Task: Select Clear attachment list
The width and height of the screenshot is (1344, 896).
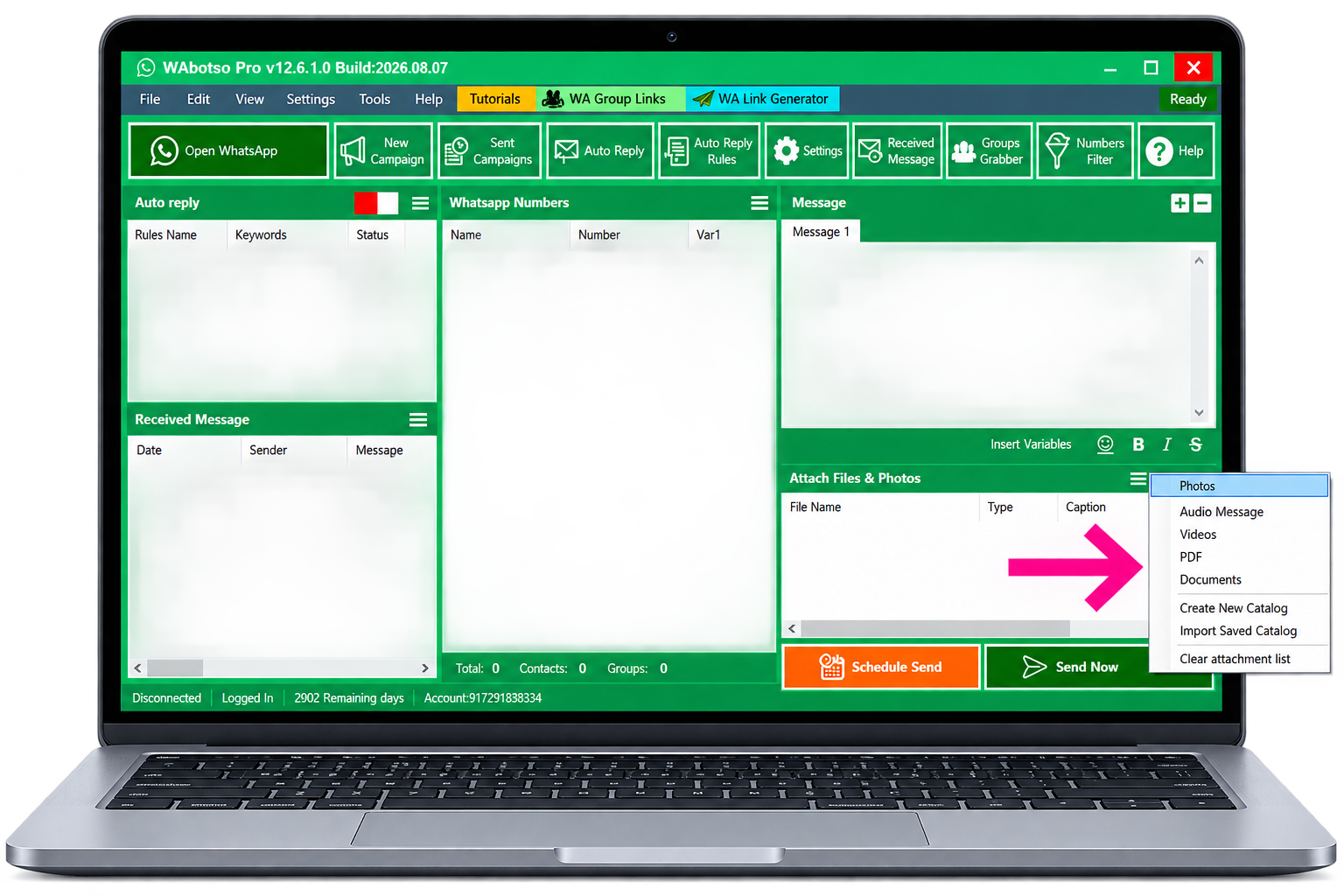Action: (x=1239, y=659)
